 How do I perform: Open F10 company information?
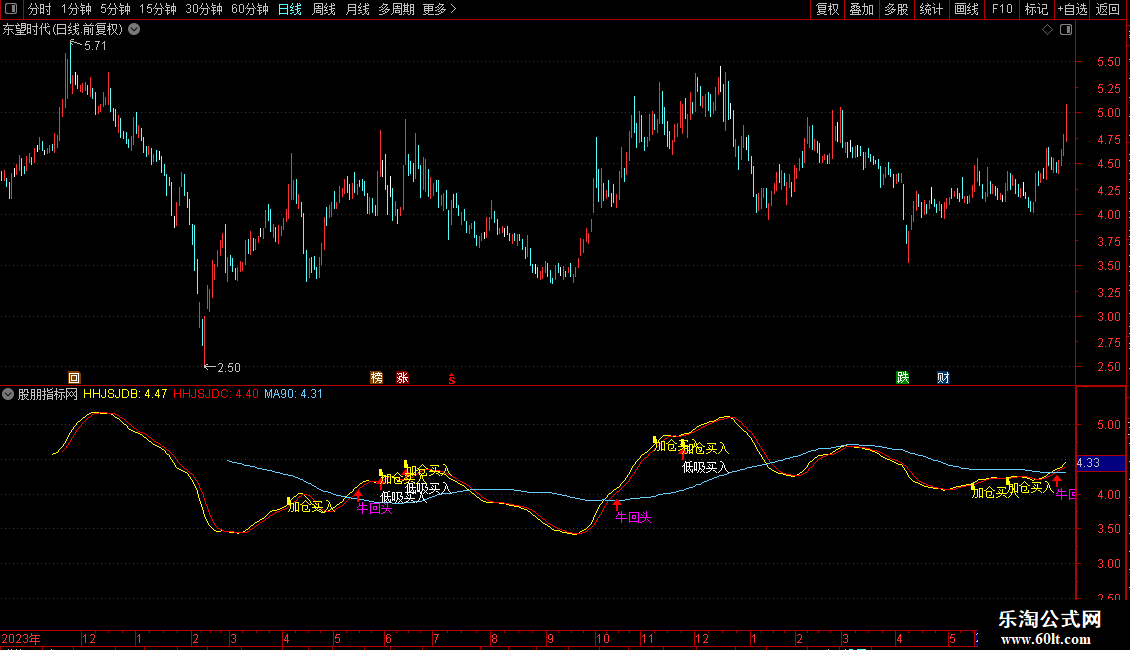click(1002, 9)
